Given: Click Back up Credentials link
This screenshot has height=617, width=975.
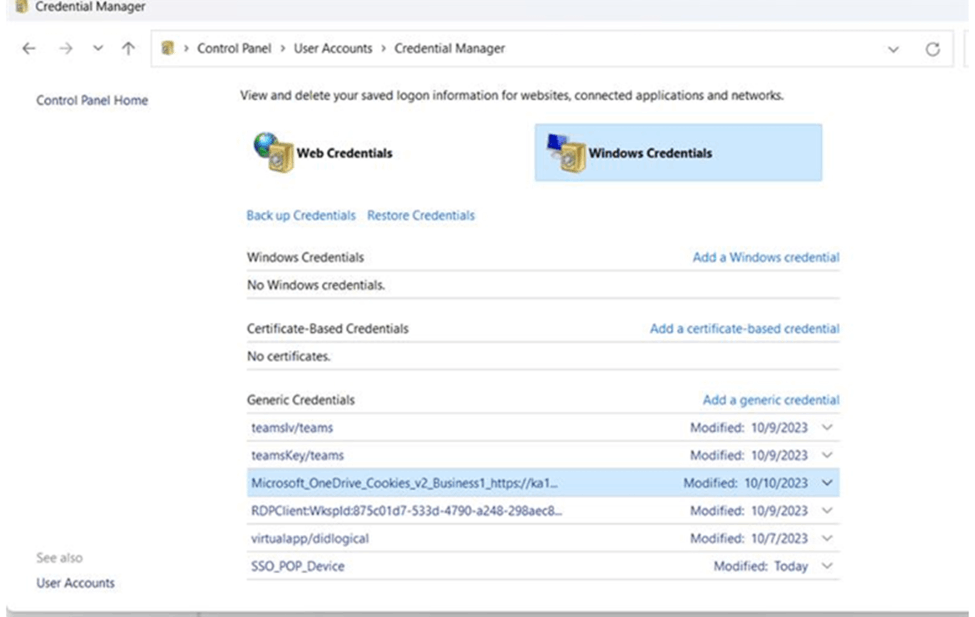Looking at the screenshot, I should [300, 215].
